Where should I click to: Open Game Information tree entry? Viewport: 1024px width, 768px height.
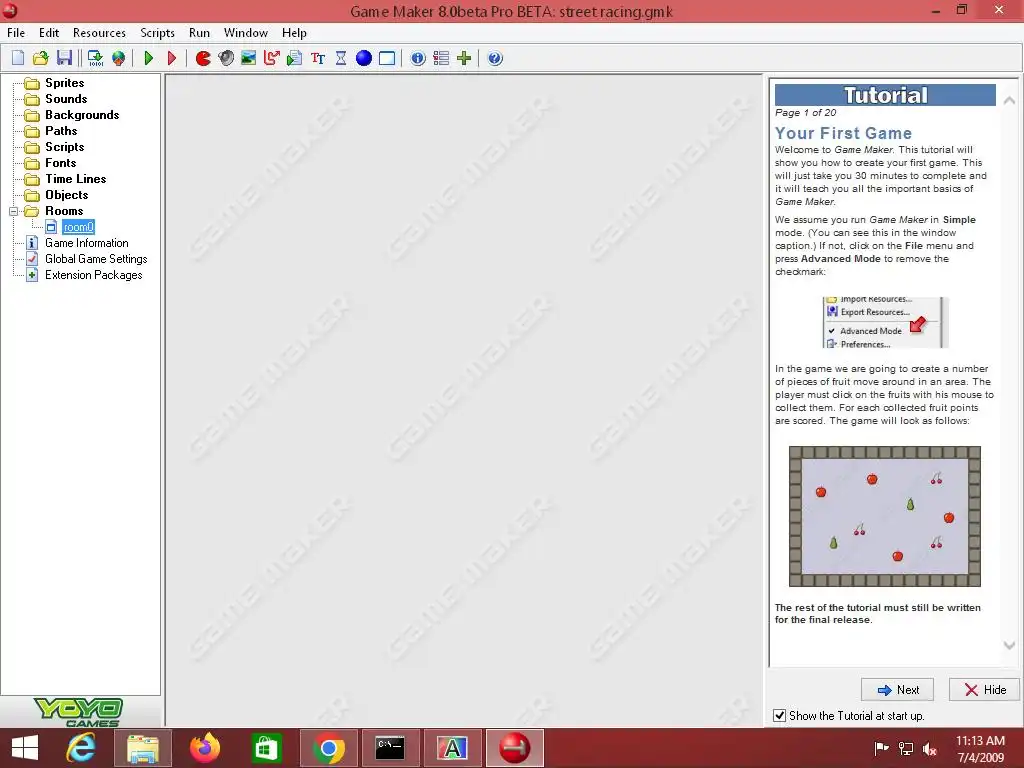pyautogui.click(x=86, y=243)
